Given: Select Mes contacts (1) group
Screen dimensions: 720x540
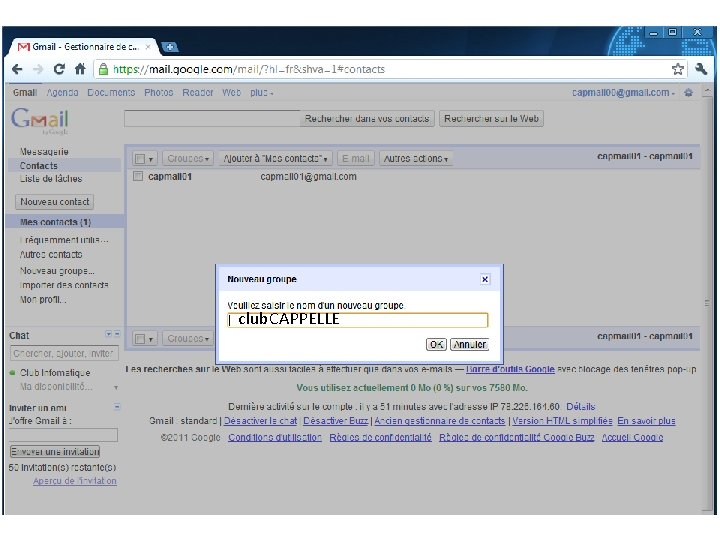Looking at the screenshot, I should click(x=56, y=222).
